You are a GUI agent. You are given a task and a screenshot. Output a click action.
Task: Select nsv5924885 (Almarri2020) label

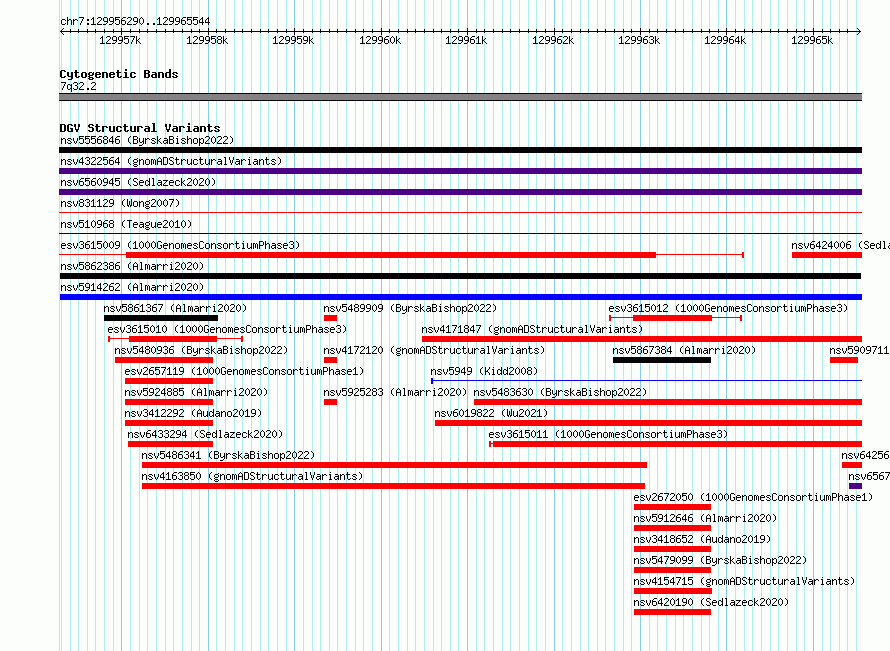pos(196,392)
